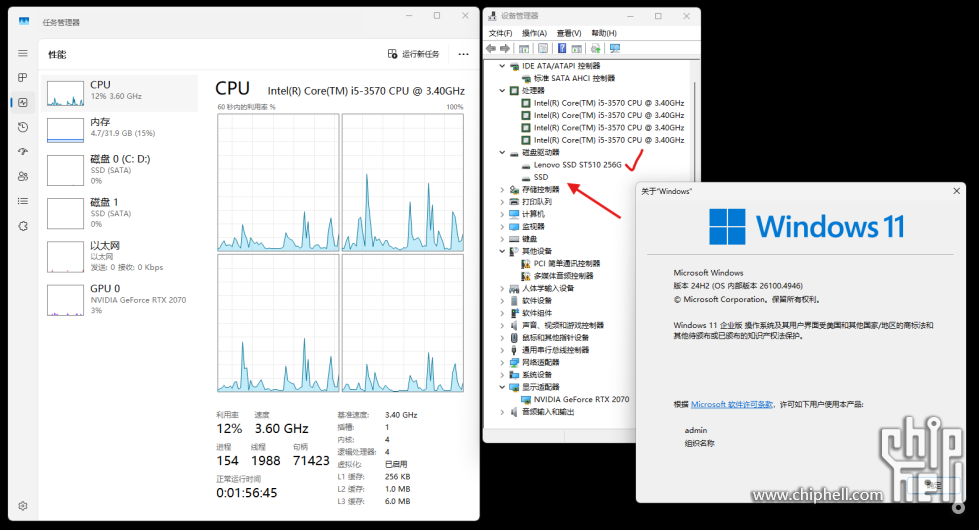Image resolution: width=979 pixels, height=530 pixels.
Task: Click blue Help question mark in Device Manager toolbar
Action: click(562, 49)
